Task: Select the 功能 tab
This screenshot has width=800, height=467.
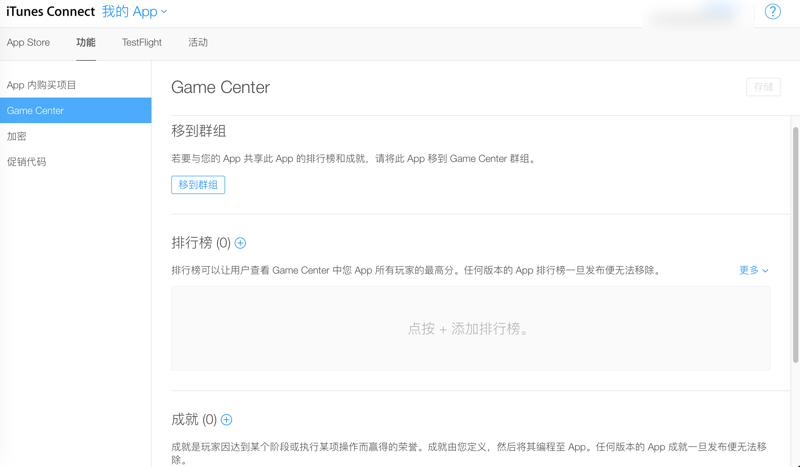Action: coord(86,42)
